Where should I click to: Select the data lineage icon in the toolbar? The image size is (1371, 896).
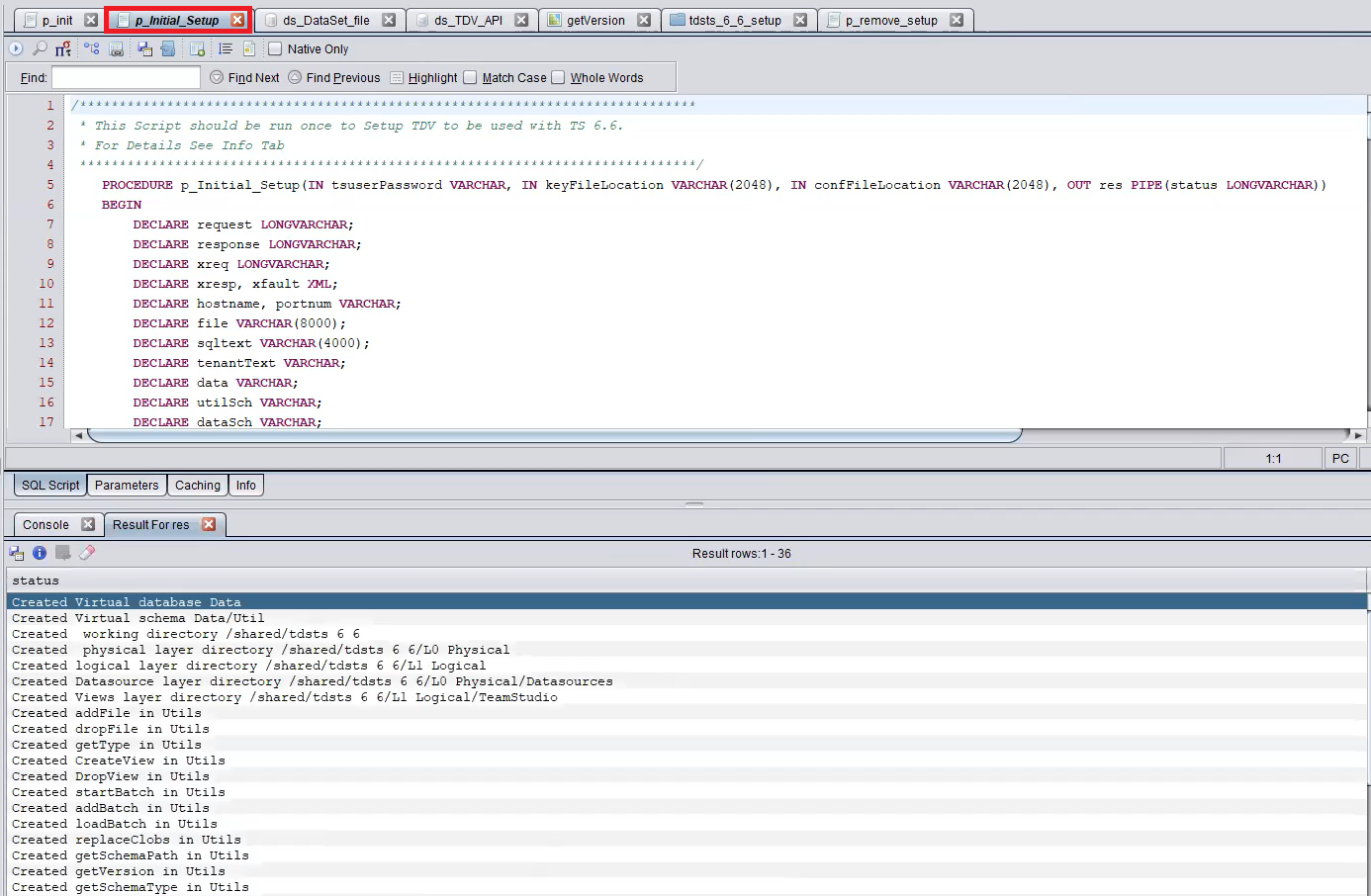pos(92,47)
